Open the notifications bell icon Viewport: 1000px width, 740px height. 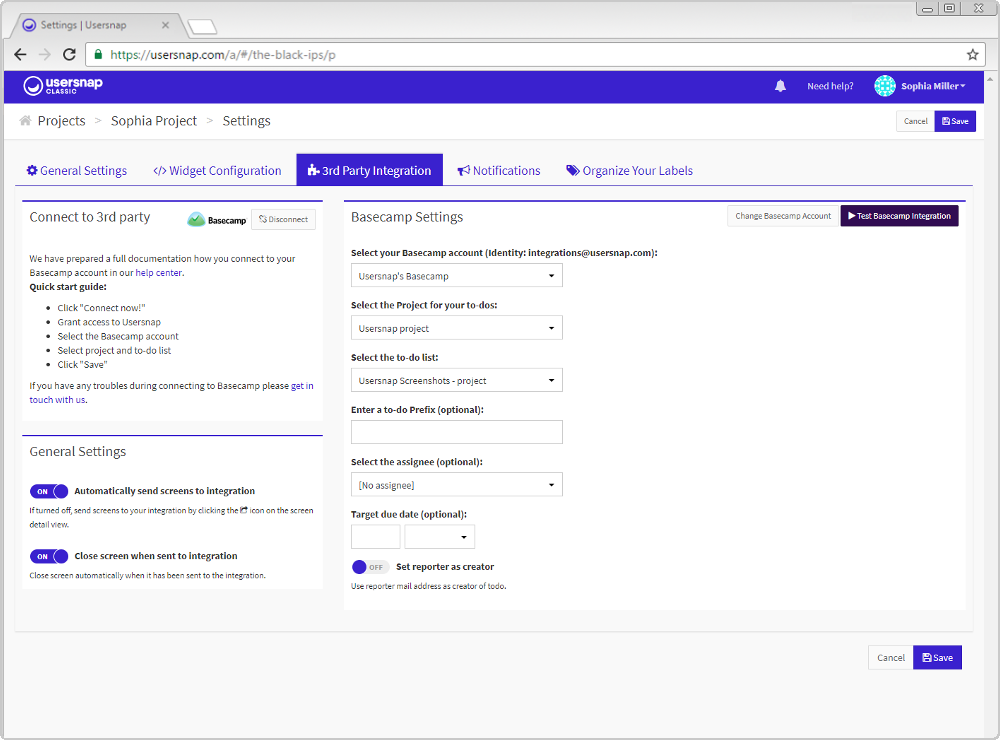780,86
